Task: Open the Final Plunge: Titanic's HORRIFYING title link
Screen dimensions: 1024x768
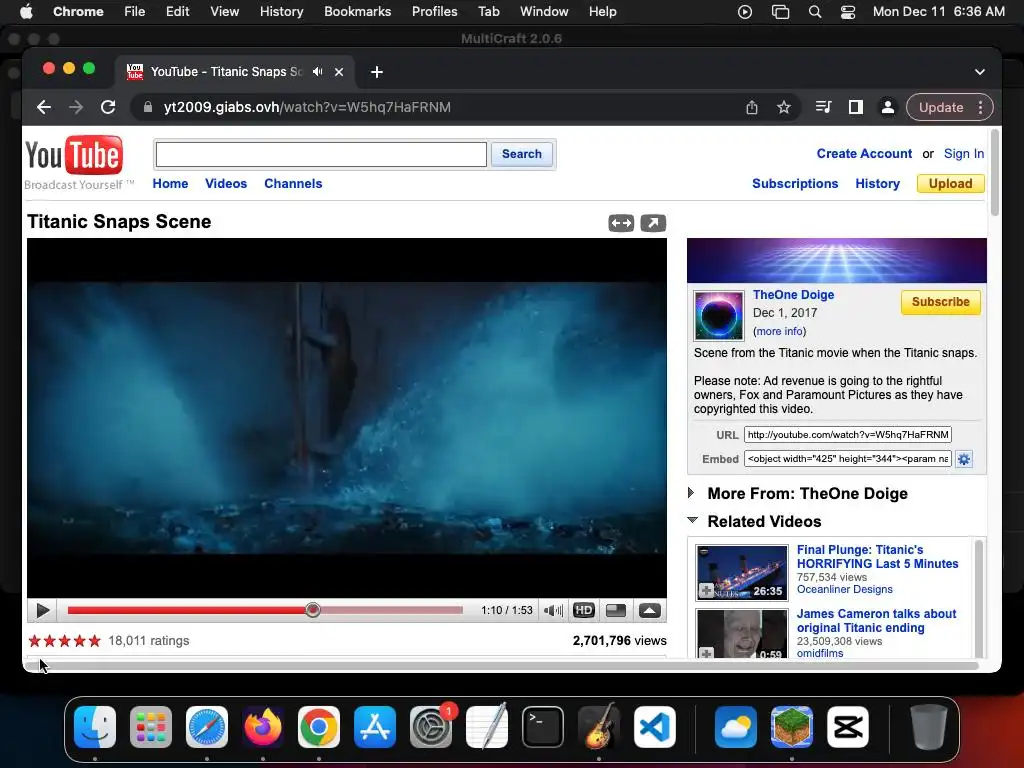Action: [877, 556]
